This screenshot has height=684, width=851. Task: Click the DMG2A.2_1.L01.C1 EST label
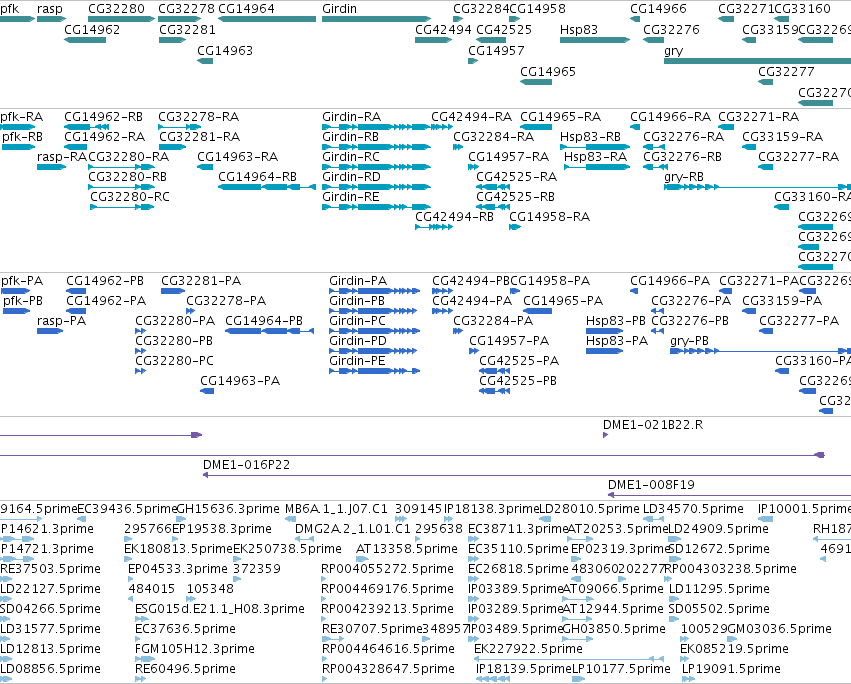tap(353, 529)
